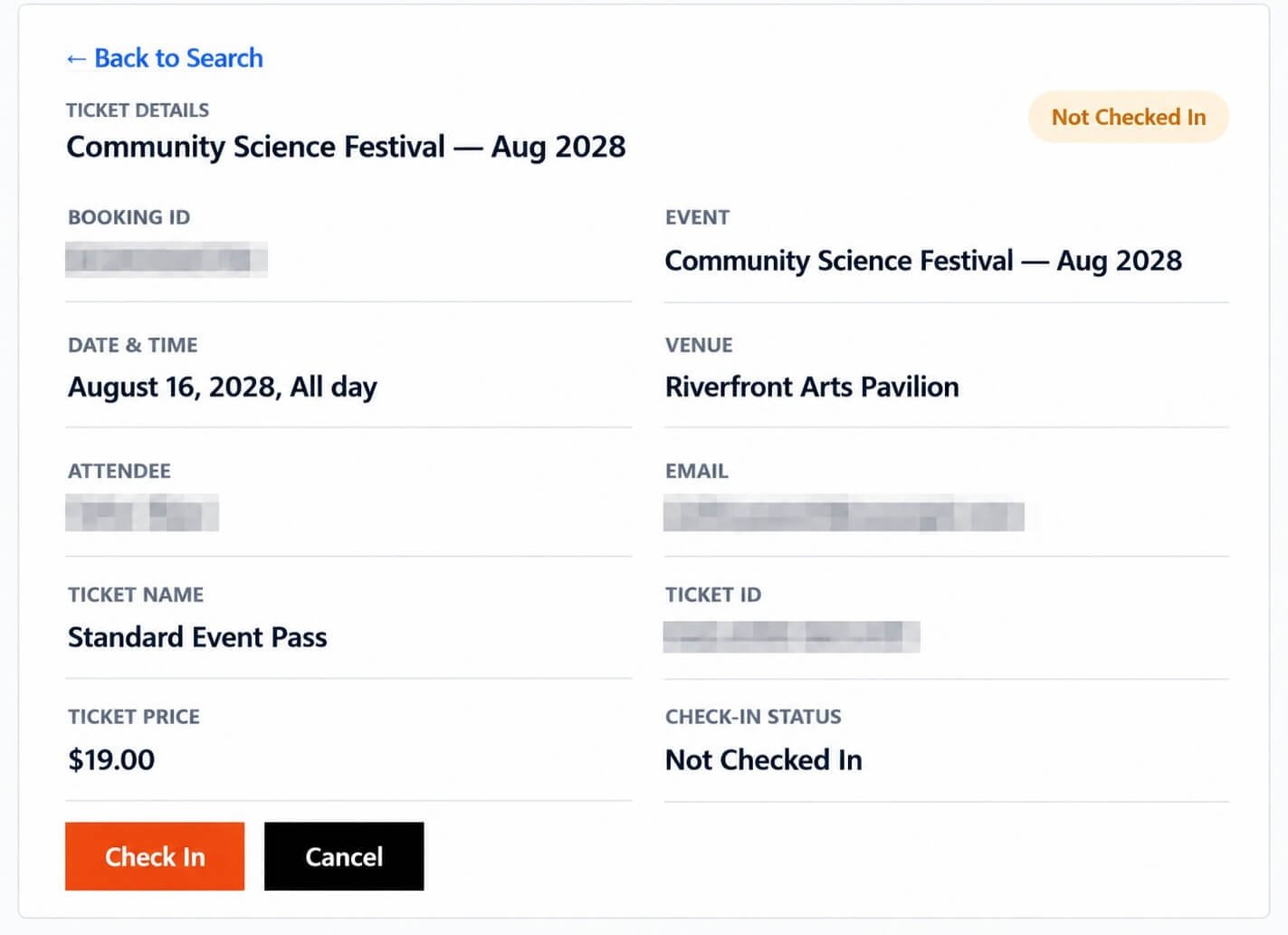Click the blurred email address value
1288x935 pixels.
click(844, 514)
